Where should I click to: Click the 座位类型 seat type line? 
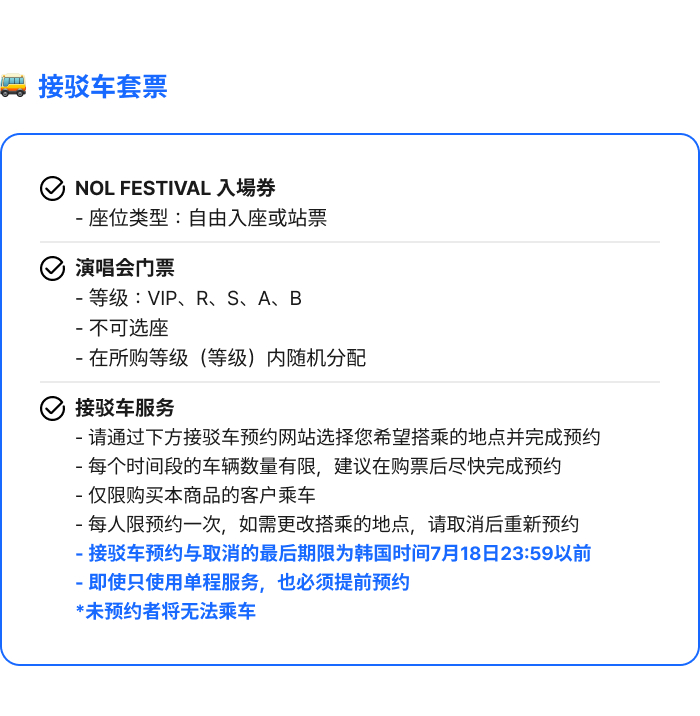pos(201,218)
